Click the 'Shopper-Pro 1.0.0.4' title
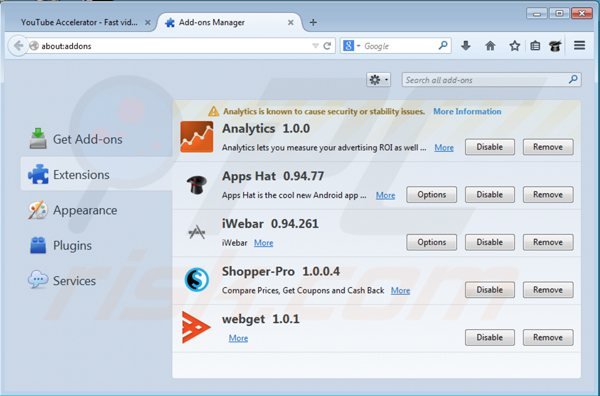This screenshot has width=600, height=396. point(280,271)
